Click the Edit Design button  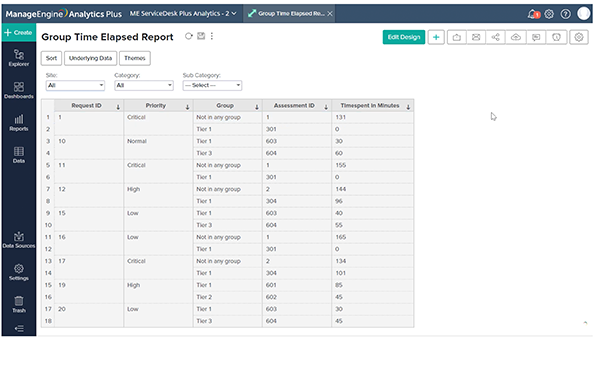404,37
